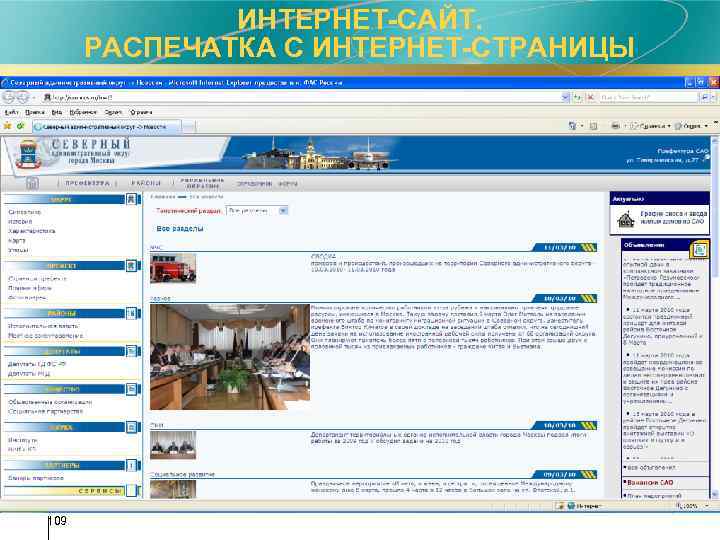Open the Список партнеров sidebar link
Image resolution: width=720 pixels, height=540 pixels.
(36, 478)
